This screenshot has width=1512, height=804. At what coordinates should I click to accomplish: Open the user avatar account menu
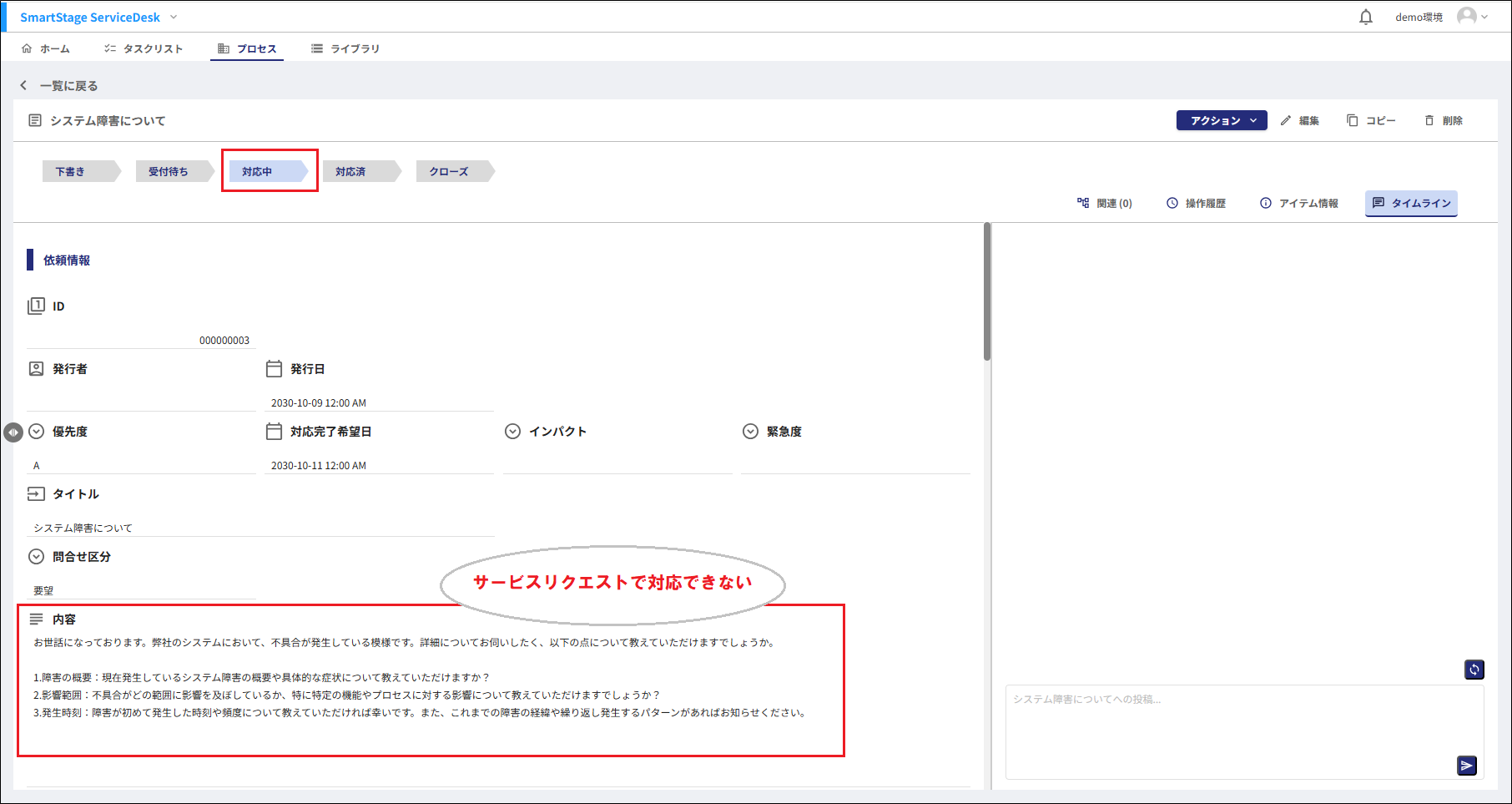pyautogui.click(x=1471, y=18)
